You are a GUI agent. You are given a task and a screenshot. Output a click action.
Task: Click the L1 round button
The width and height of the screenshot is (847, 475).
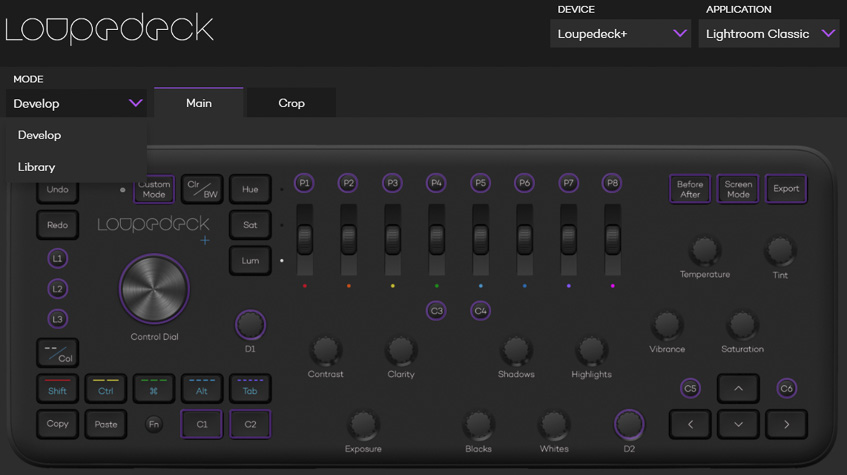(57, 259)
